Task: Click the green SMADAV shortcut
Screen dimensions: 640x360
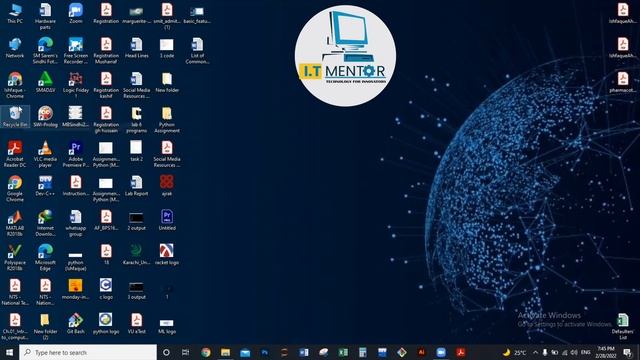Action: (45, 82)
